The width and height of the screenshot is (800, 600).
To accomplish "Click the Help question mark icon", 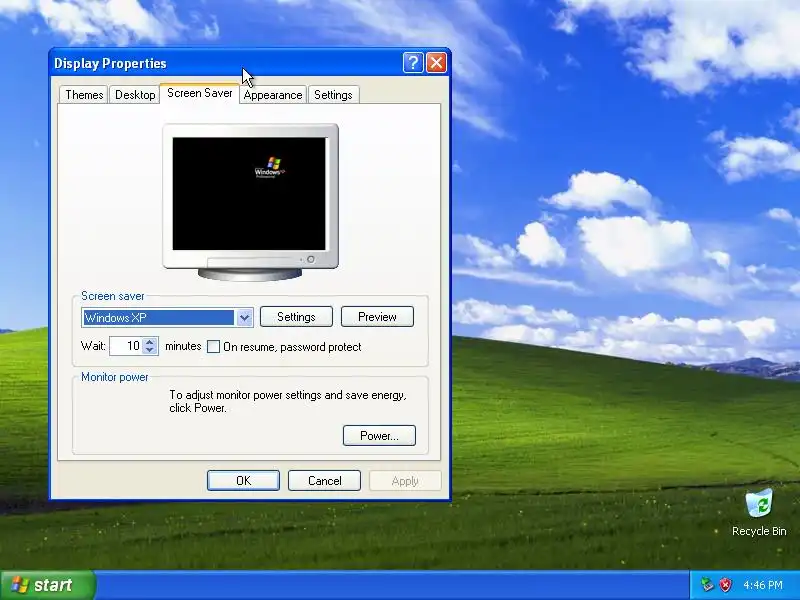I will point(413,63).
